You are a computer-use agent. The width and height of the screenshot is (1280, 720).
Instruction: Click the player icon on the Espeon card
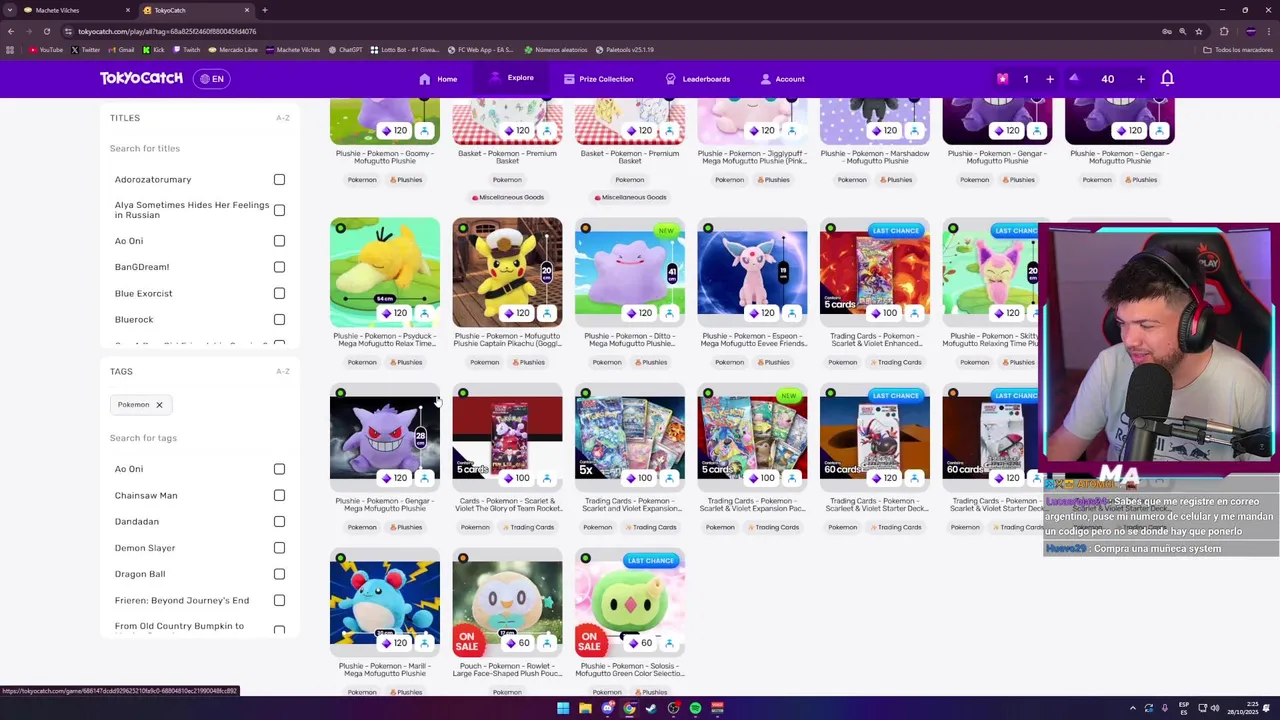pos(791,313)
